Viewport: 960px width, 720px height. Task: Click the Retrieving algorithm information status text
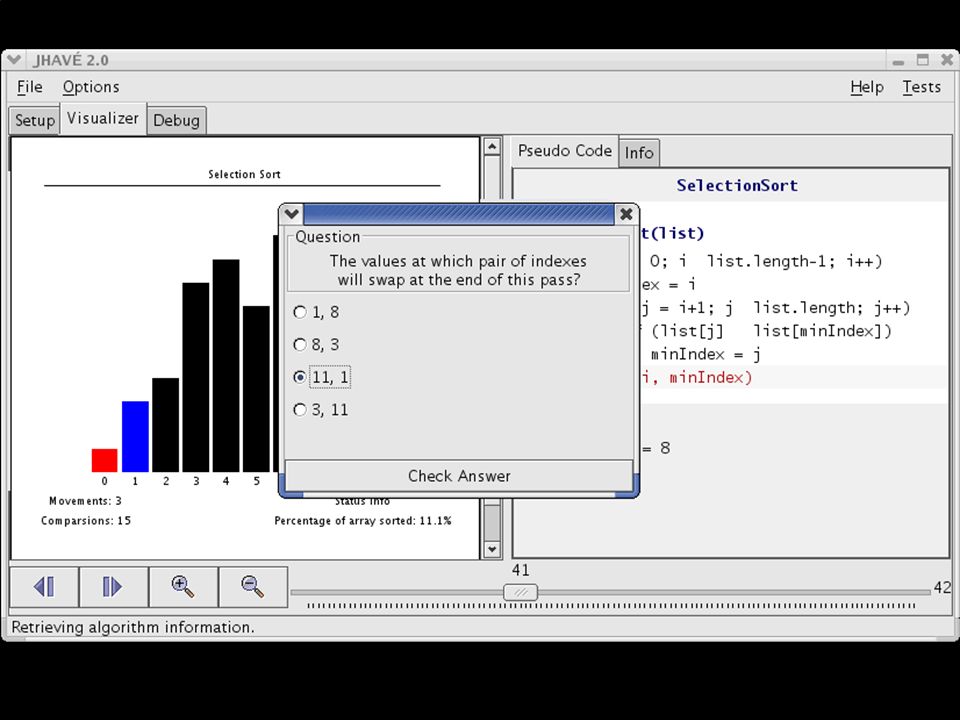tap(132, 627)
